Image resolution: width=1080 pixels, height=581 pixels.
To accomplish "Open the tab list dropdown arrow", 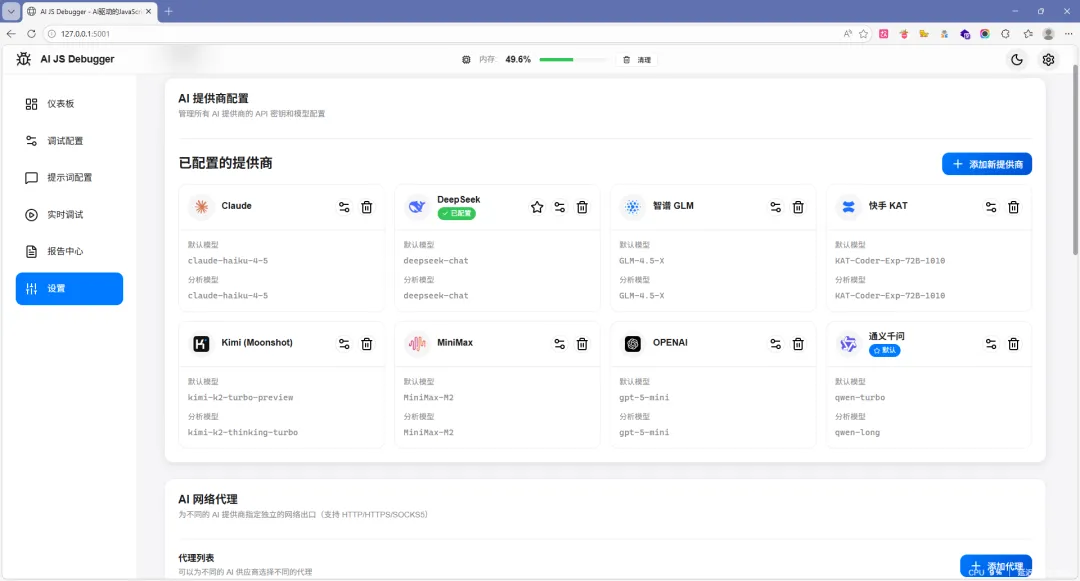I will click(11, 11).
